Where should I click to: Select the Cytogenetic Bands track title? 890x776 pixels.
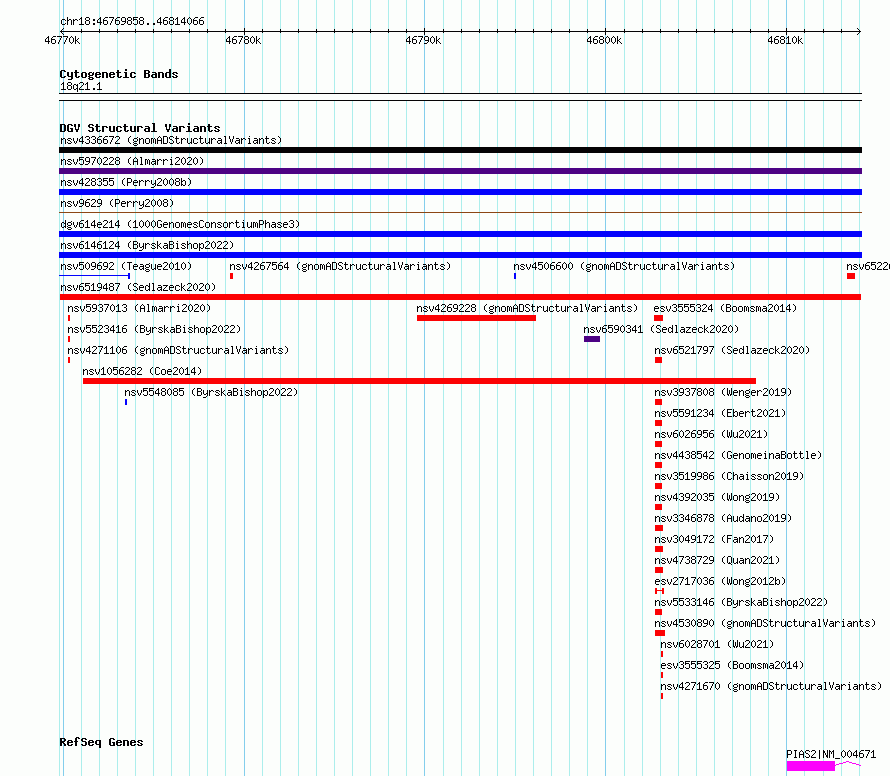pos(119,74)
